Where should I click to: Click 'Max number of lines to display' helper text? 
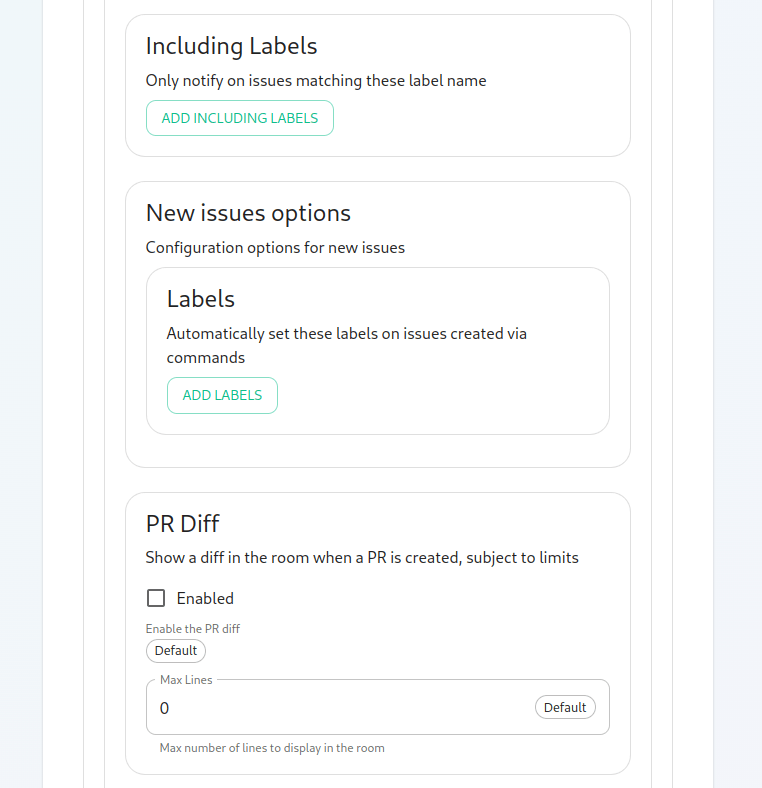tap(272, 748)
